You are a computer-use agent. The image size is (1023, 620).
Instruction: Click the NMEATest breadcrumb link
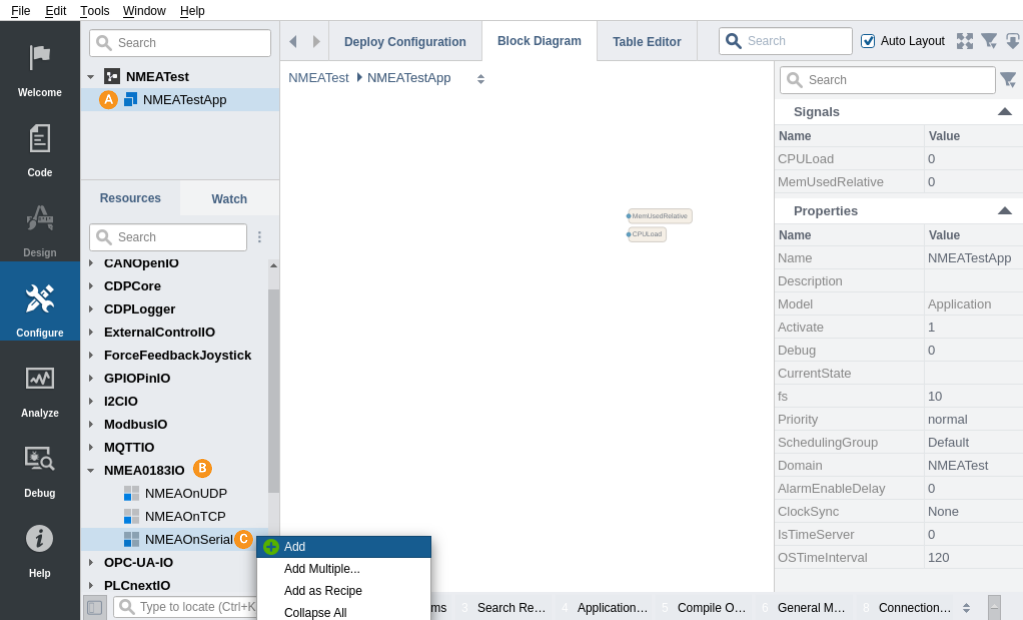click(x=318, y=78)
